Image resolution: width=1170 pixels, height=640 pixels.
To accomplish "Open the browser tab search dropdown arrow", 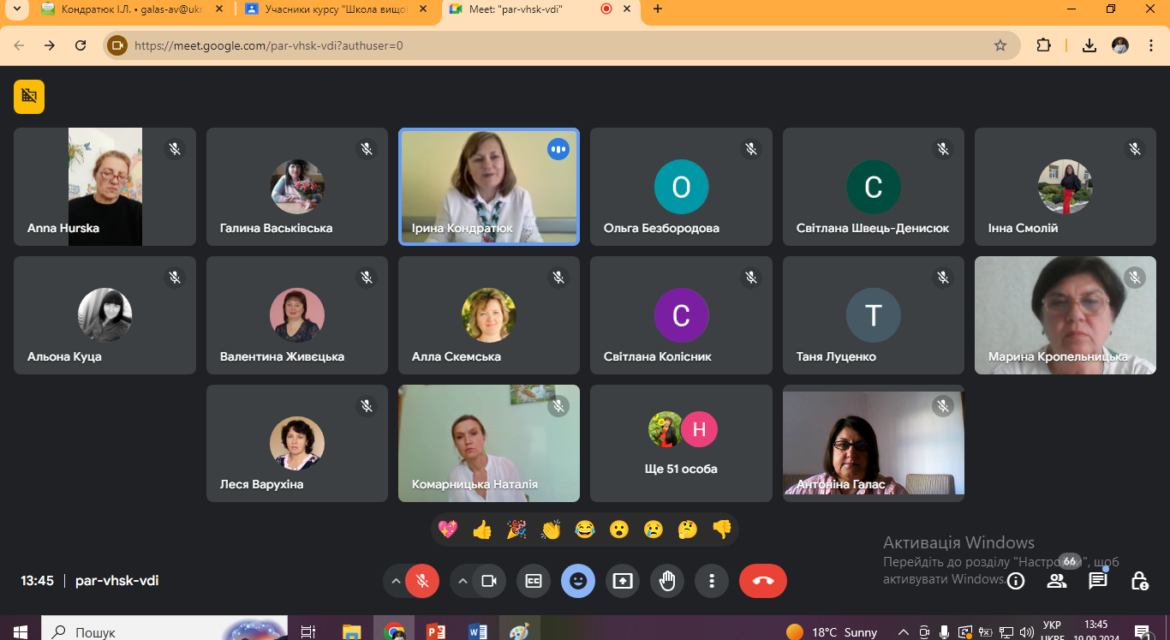I will pos(16,9).
